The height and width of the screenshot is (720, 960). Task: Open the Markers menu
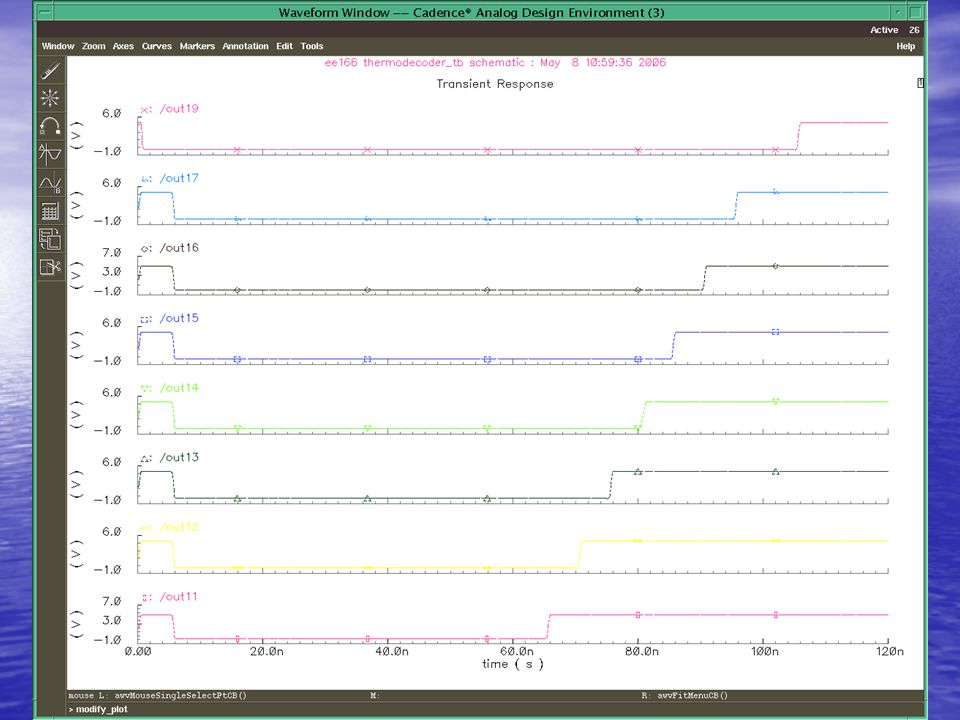tap(197, 46)
